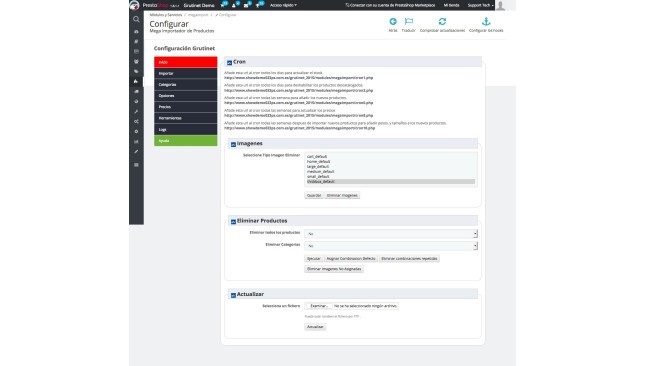Click the Actualizar section header icon
The width and height of the screenshot is (646, 366).
233,295
